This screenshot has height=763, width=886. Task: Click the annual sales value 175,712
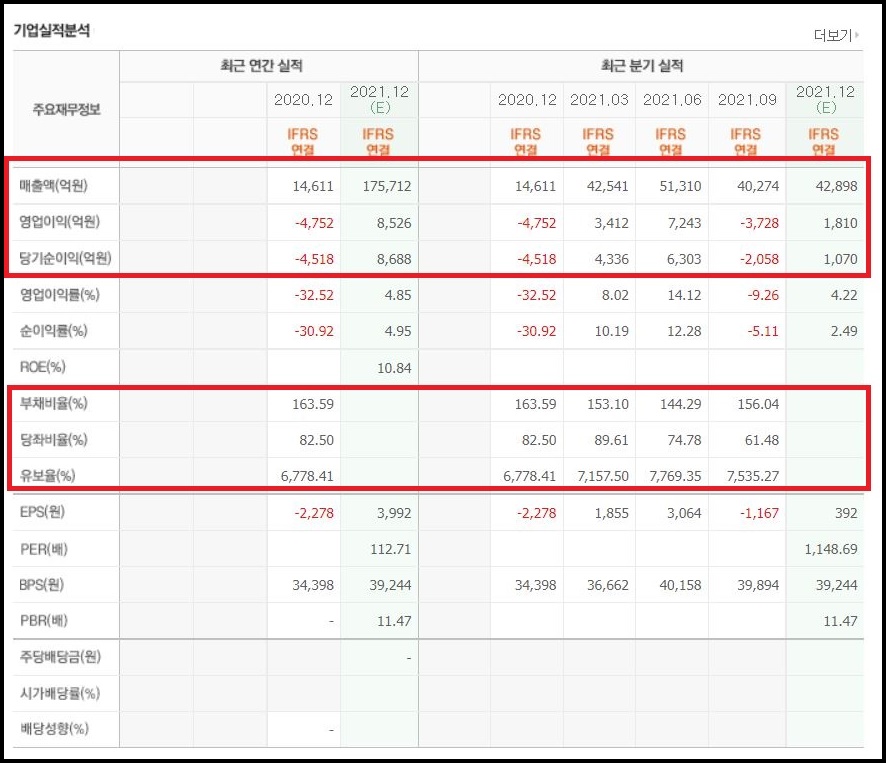[x=387, y=187]
